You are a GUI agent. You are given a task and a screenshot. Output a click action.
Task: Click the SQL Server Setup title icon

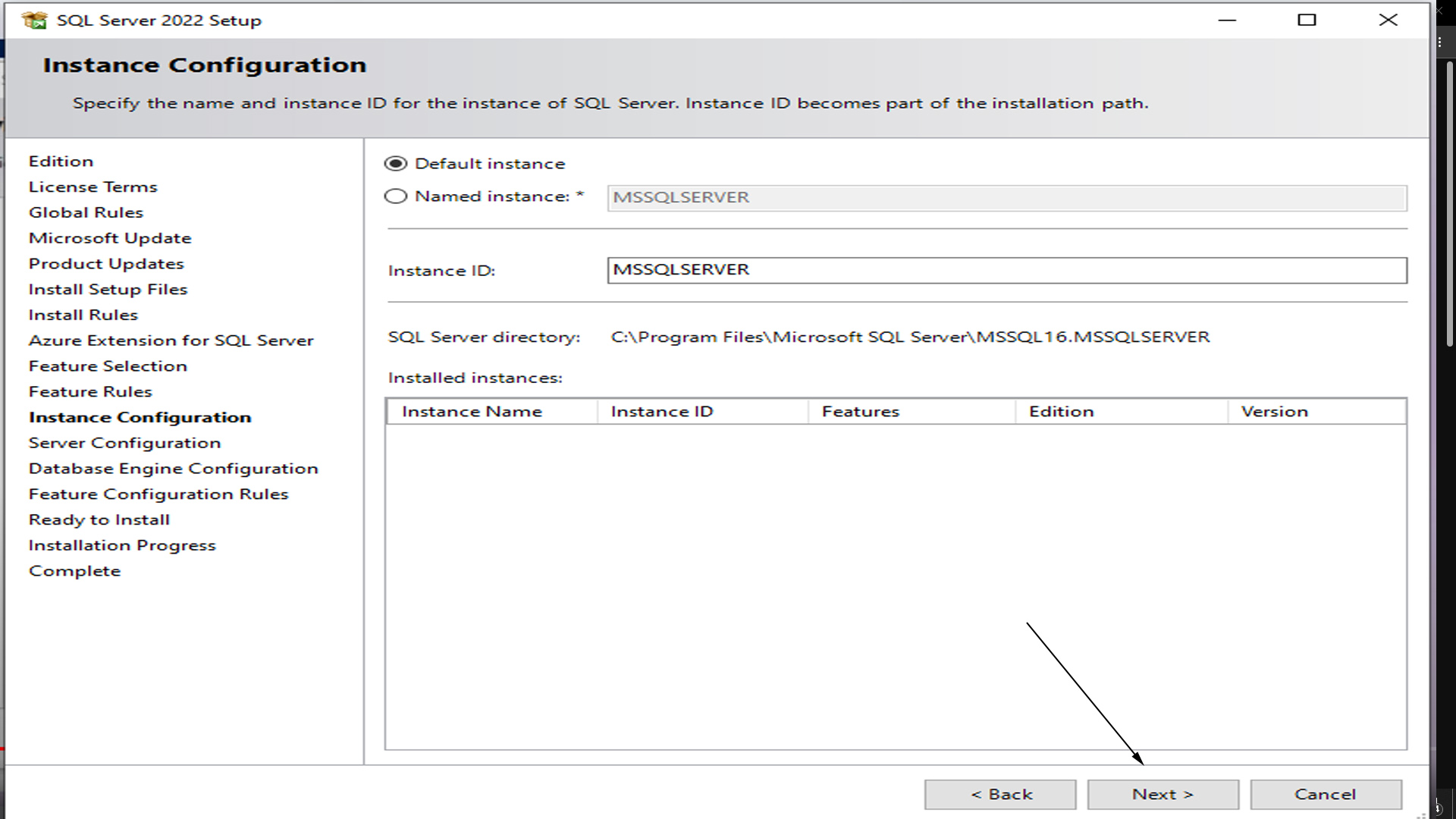click(x=34, y=20)
